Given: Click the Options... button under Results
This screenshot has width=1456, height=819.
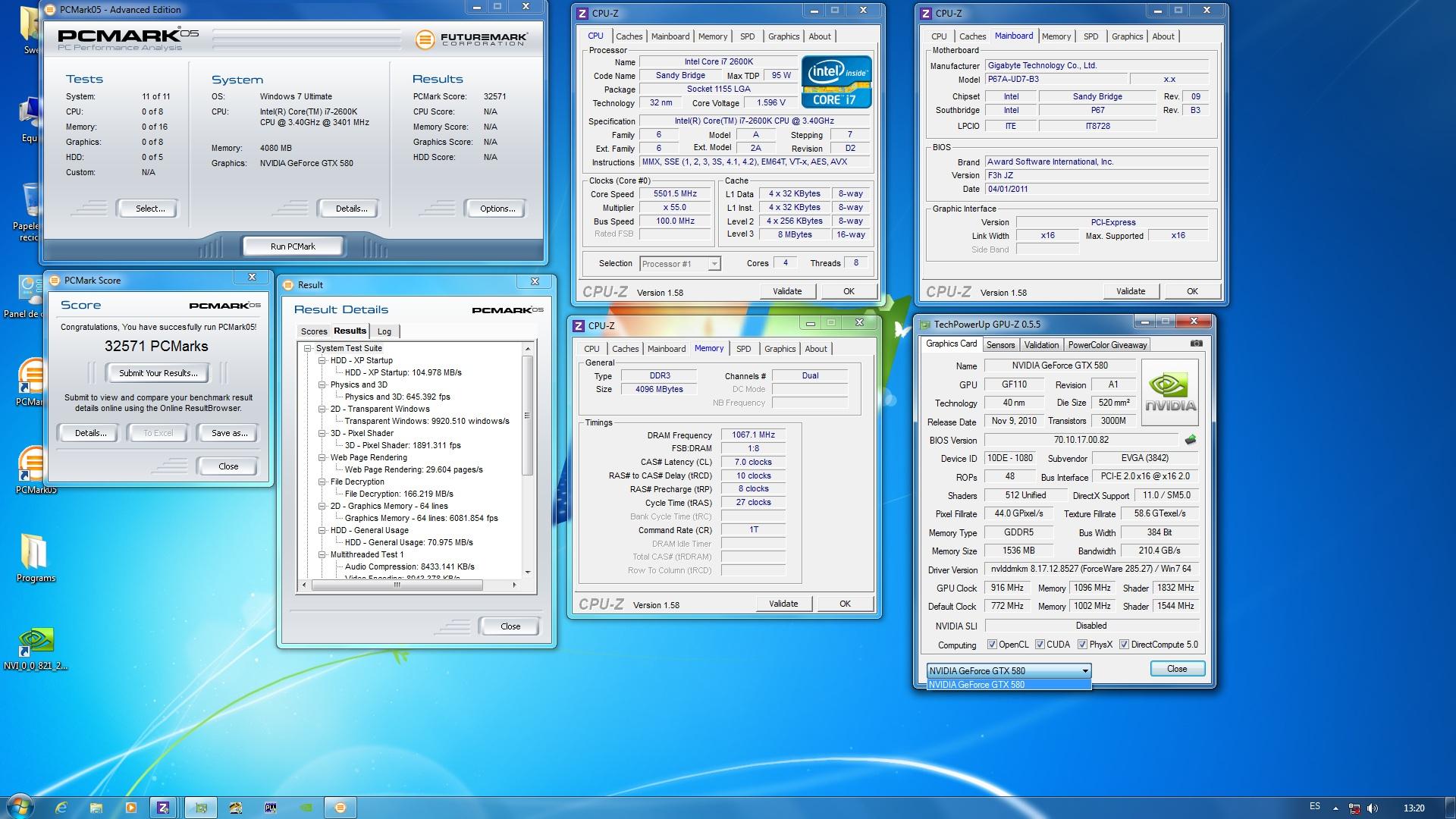Looking at the screenshot, I should pos(497,209).
